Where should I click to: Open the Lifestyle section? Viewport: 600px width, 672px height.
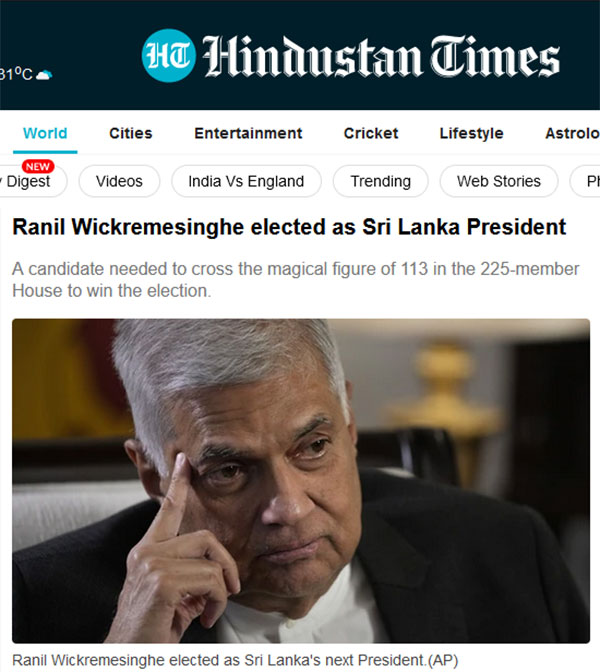click(x=471, y=133)
